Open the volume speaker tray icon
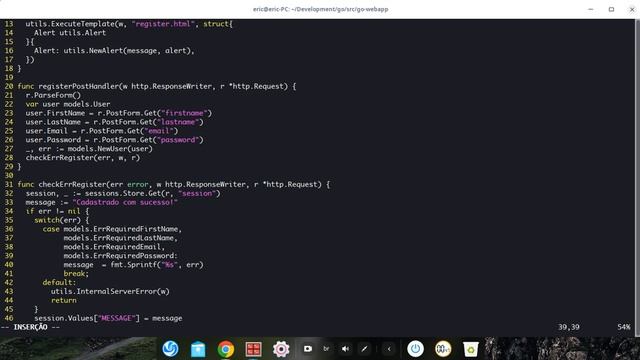Viewport: 640px width, 360px height. point(345,349)
